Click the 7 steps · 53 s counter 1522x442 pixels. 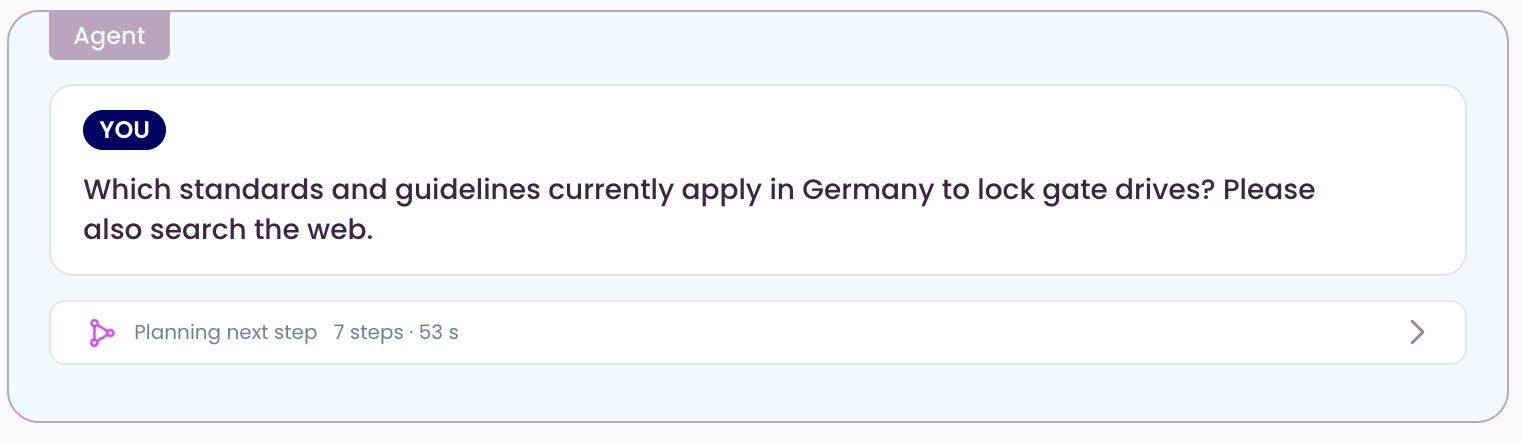click(x=396, y=333)
